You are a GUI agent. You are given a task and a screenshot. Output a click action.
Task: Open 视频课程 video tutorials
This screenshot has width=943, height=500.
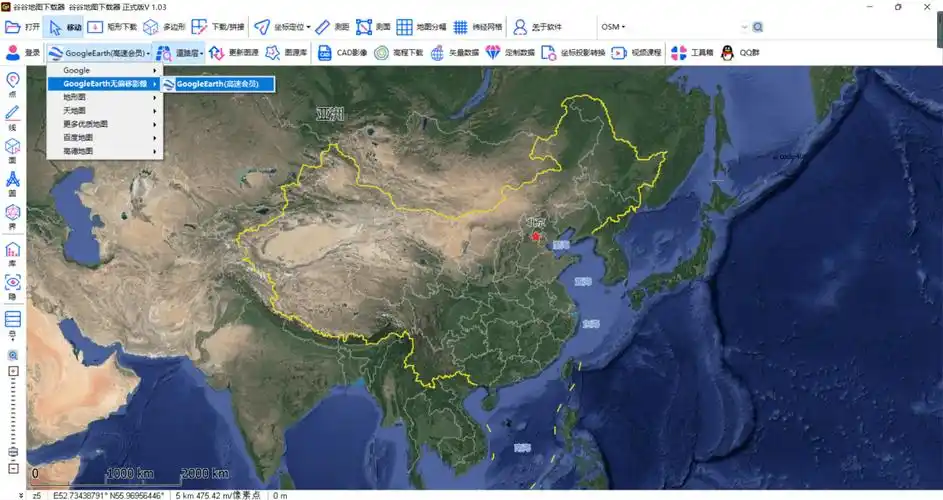pyautogui.click(x=636, y=53)
